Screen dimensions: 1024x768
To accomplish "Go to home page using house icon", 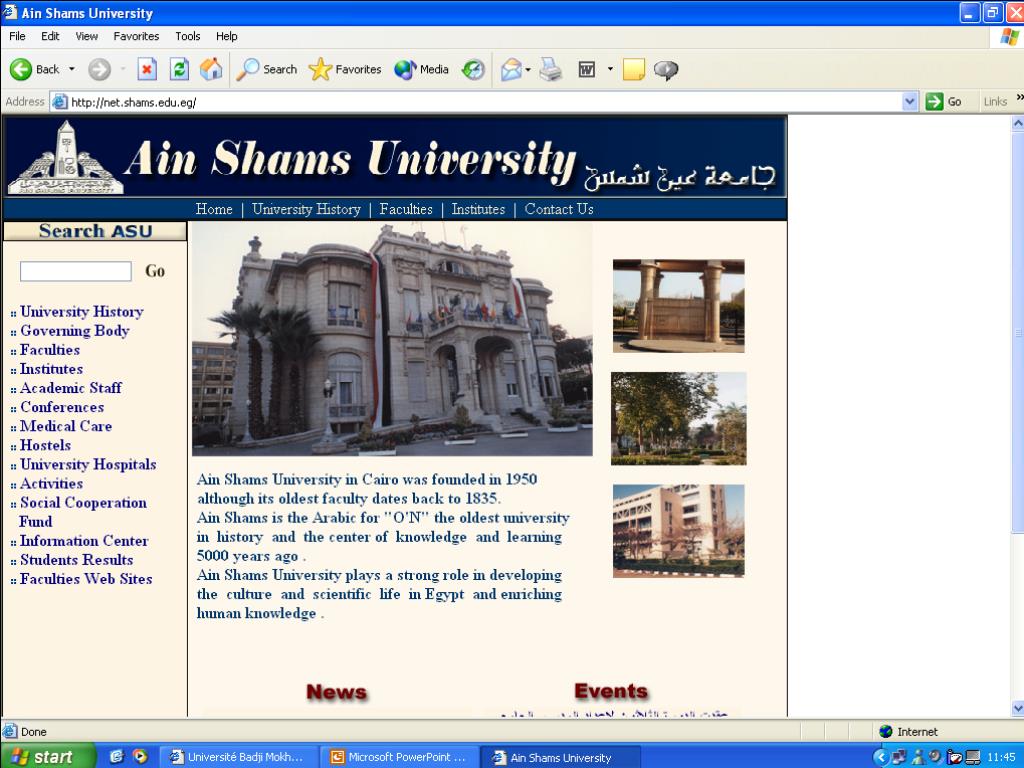I will [211, 69].
